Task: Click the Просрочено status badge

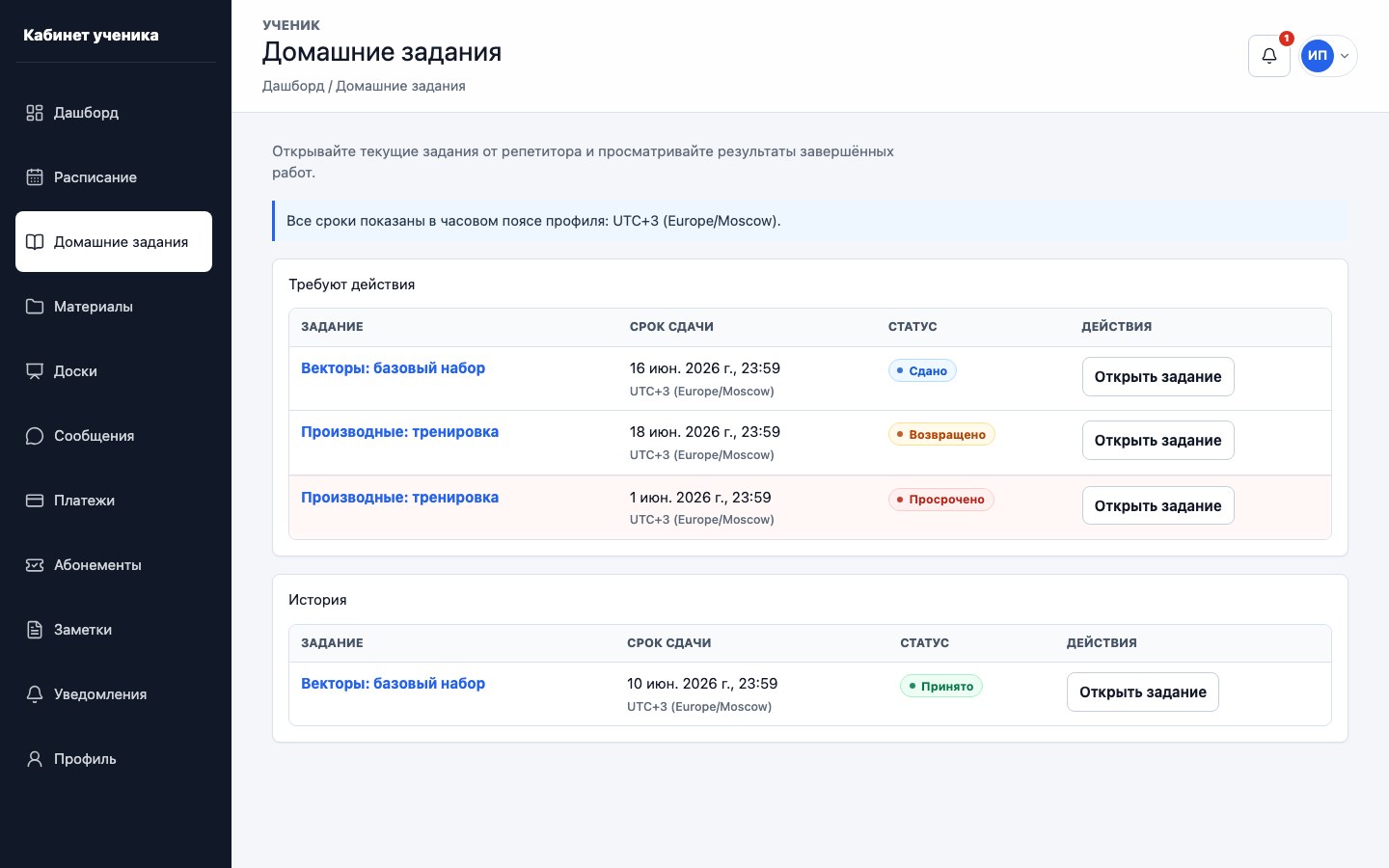Action: click(941, 500)
